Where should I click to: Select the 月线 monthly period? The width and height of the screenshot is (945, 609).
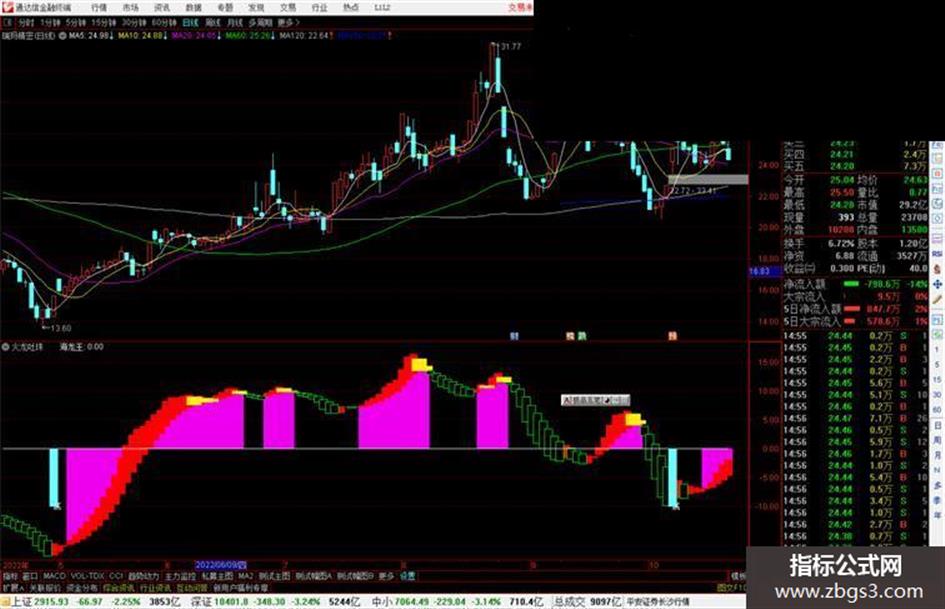(x=235, y=22)
